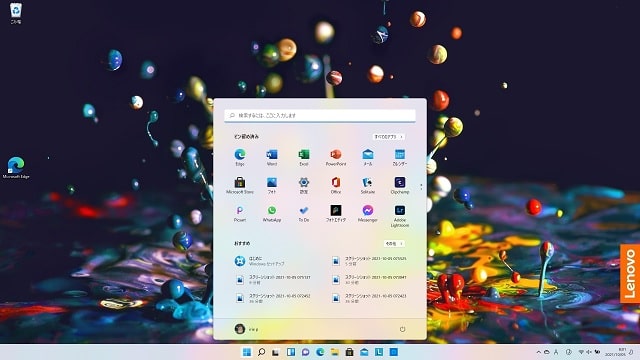Image resolution: width=640 pixels, height=360 pixels.
Task: Click the OneDrive cloud tray icon
Action: pos(547,352)
